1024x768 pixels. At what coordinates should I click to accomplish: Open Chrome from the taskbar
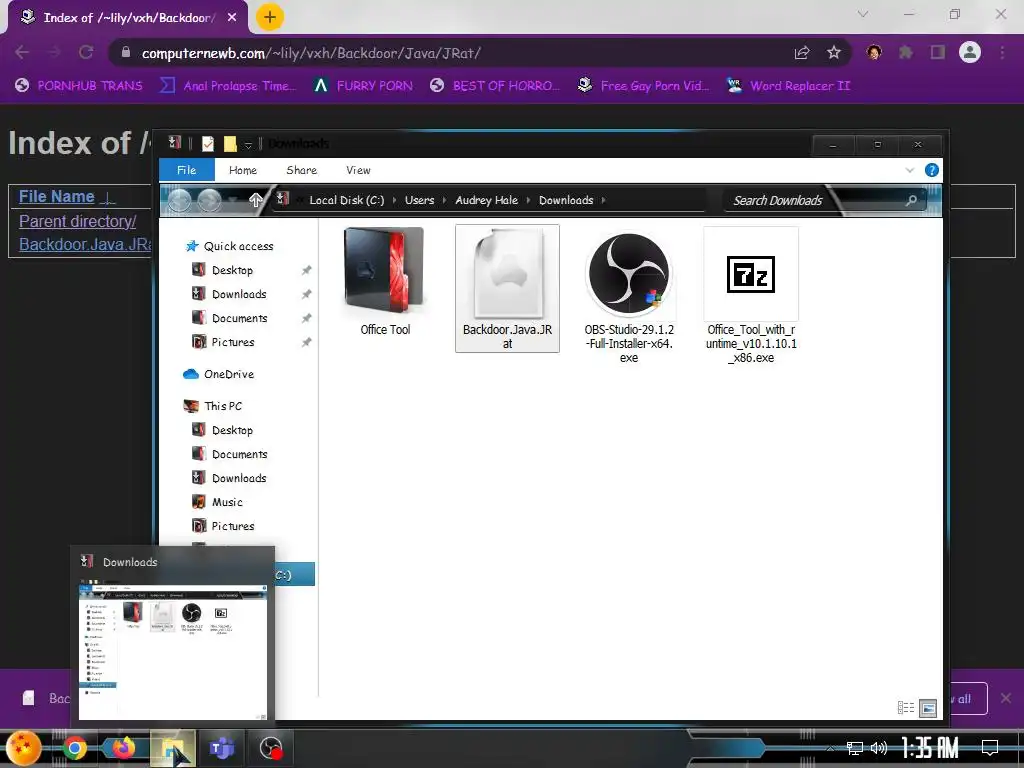[x=74, y=748]
